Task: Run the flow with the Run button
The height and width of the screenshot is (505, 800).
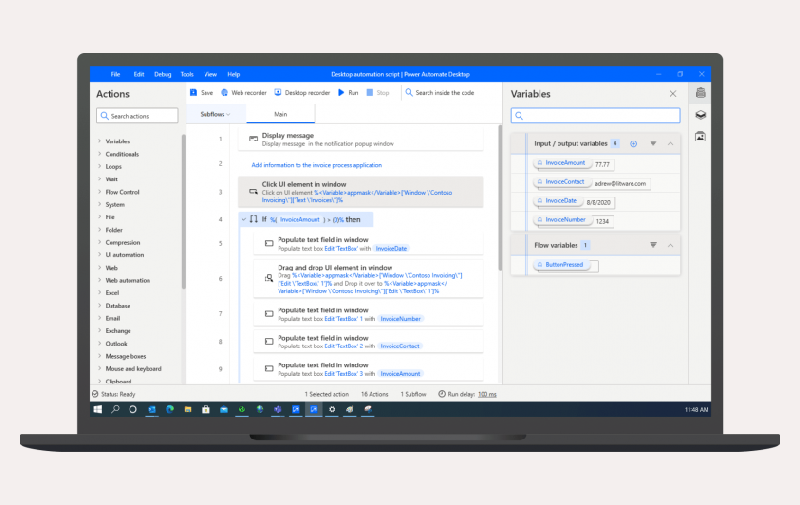Action: click(x=348, y=93)
